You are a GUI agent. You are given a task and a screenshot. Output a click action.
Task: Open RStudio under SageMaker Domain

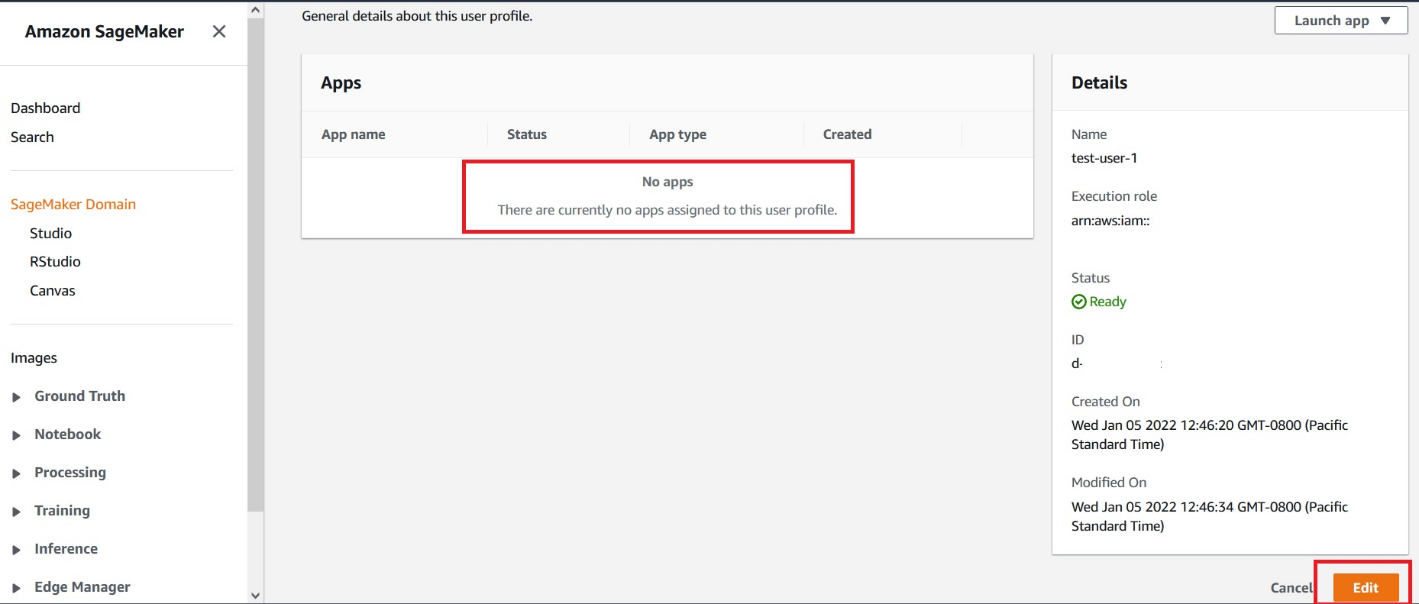(55, 262)
